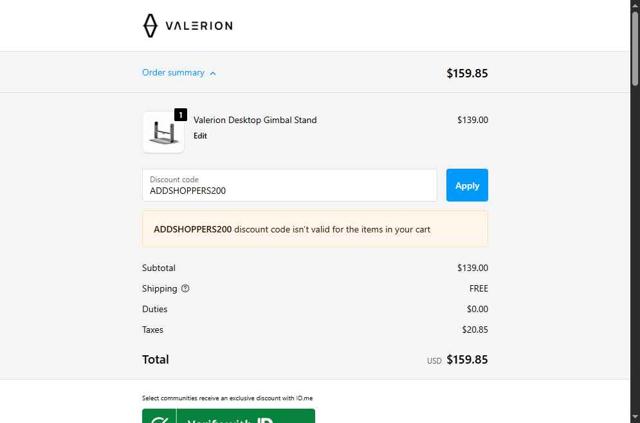Click the invalid discount code warning banner

(x=315, y=229)
